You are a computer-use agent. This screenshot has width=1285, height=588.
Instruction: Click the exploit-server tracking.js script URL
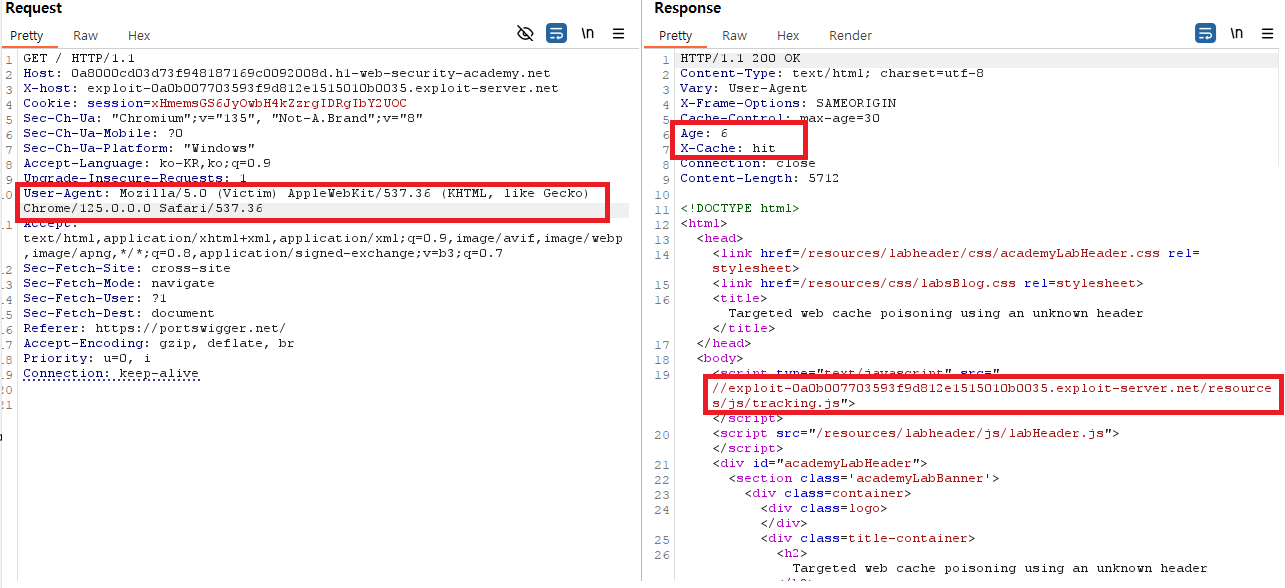[x=992, y=395]
